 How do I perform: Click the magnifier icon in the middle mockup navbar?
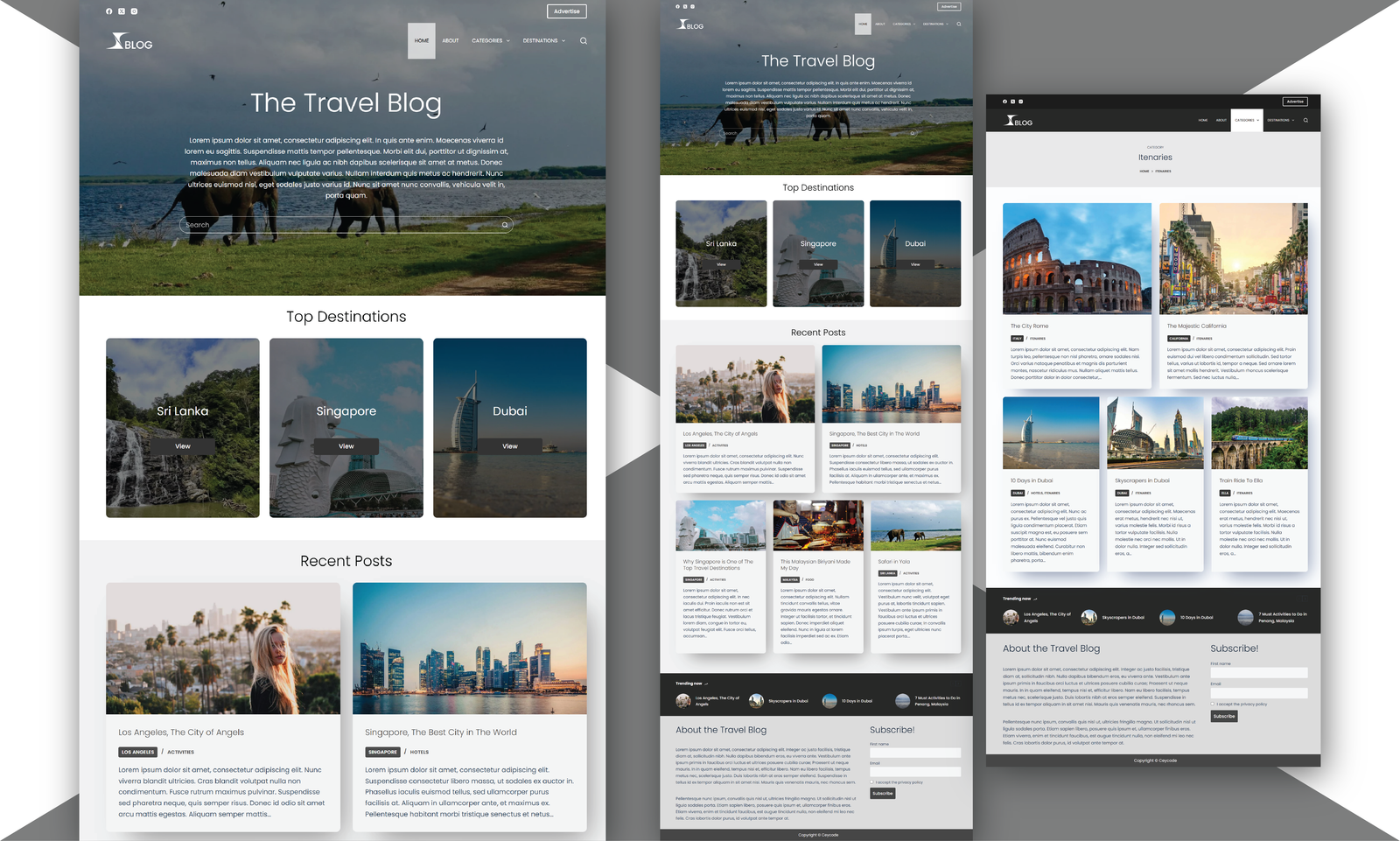click(x=958, y=24)
